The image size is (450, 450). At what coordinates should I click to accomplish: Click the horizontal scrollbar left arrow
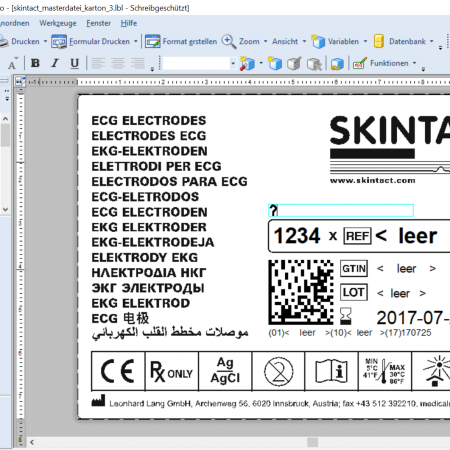coord(32,443)
